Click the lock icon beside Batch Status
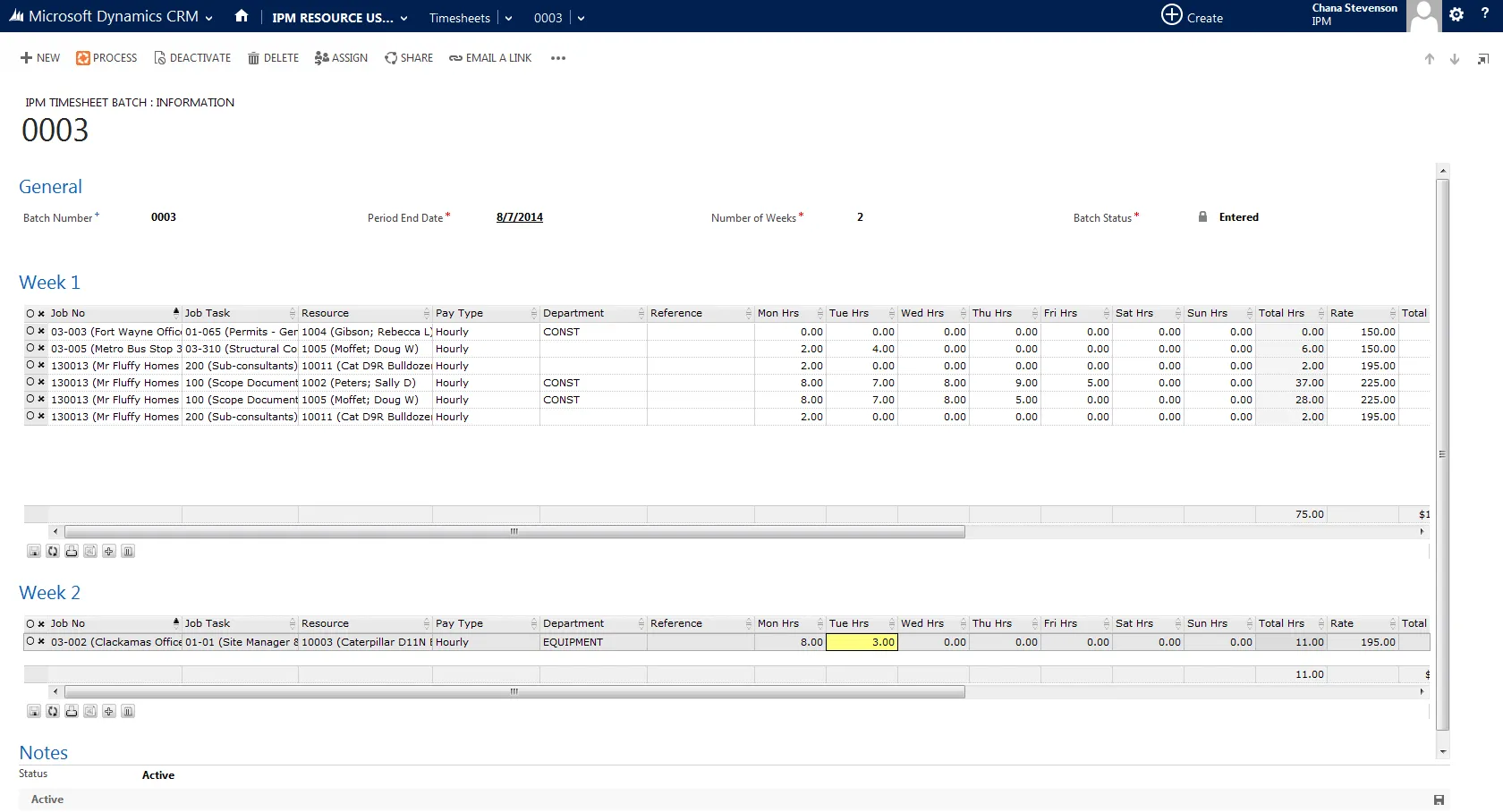 [1202, 216]
